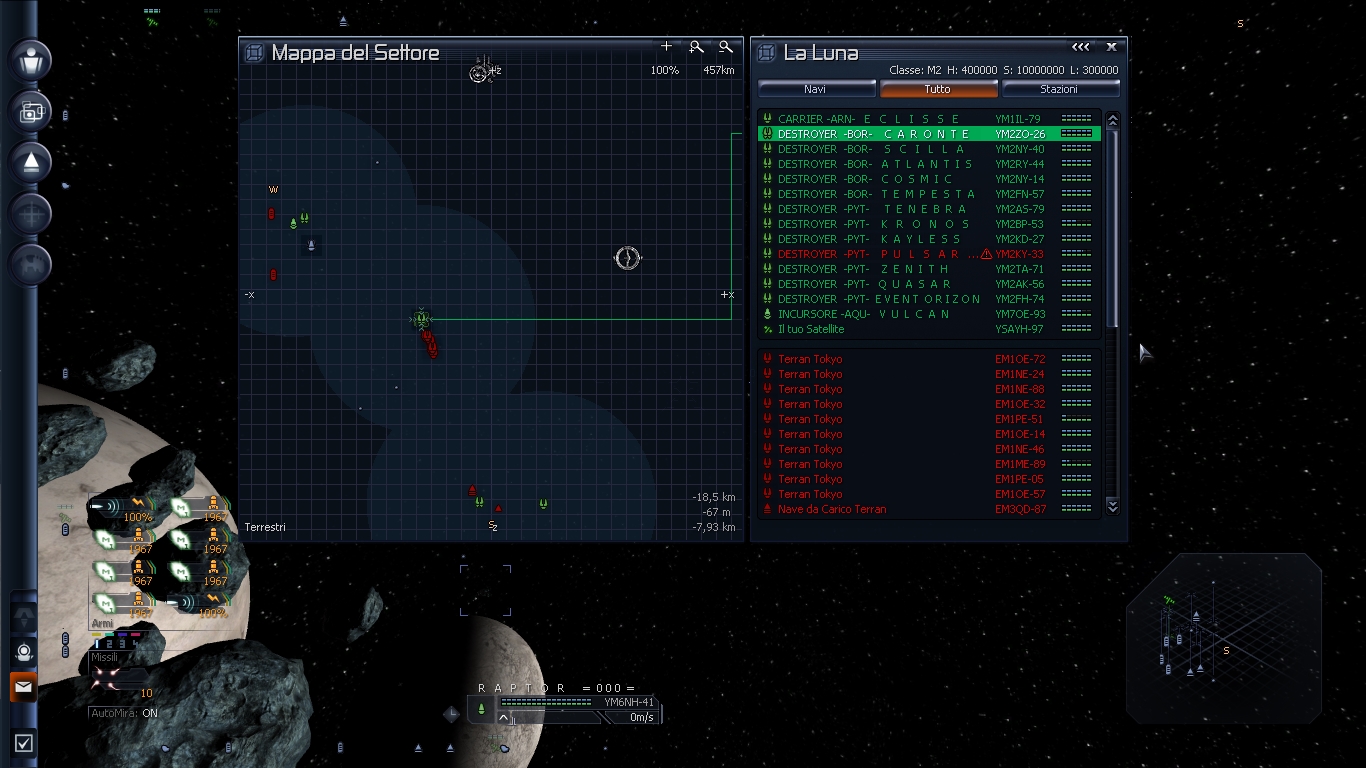Select the west gate W marker on the map
Screen dimensions: 1366x768
click(272, 189)
